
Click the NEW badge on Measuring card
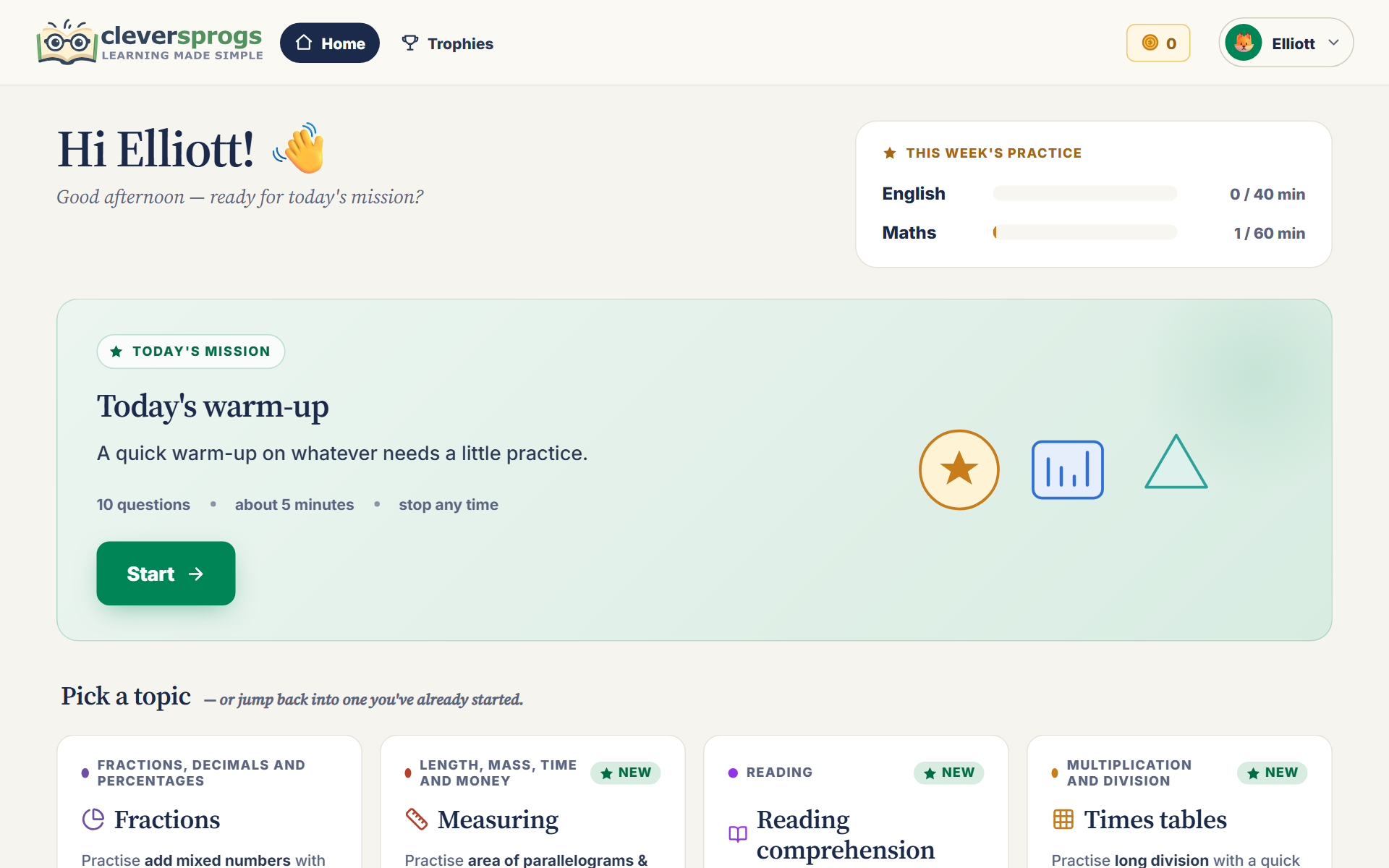[x=626, y=773]
